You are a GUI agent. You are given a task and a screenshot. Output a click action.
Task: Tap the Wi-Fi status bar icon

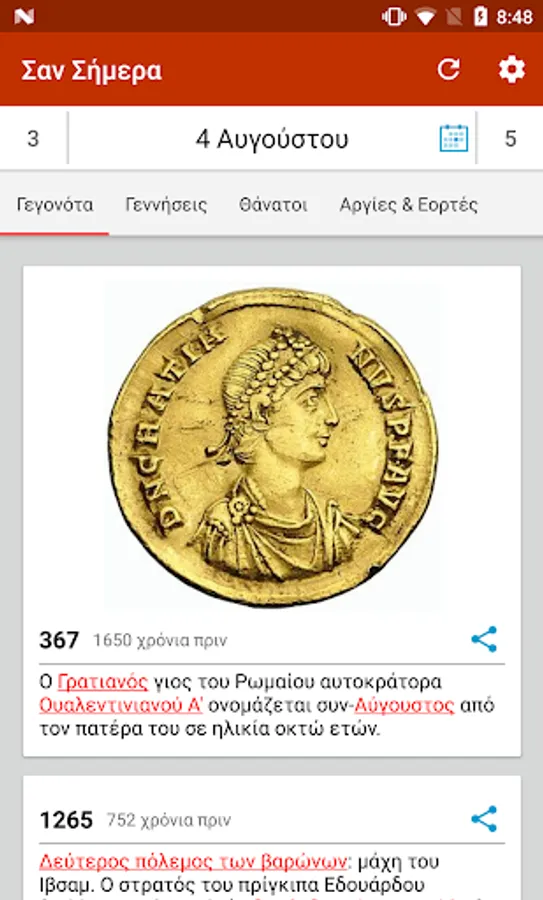point(425,17)
